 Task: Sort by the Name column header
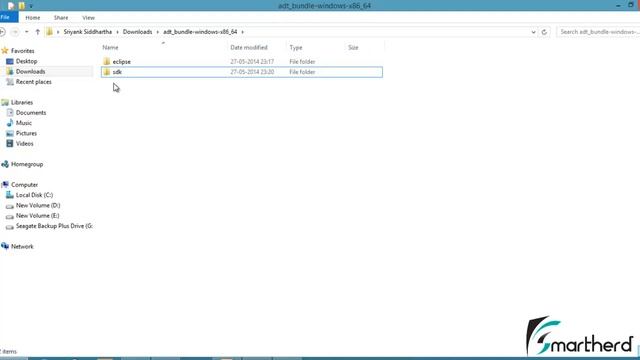click(110, 47)
